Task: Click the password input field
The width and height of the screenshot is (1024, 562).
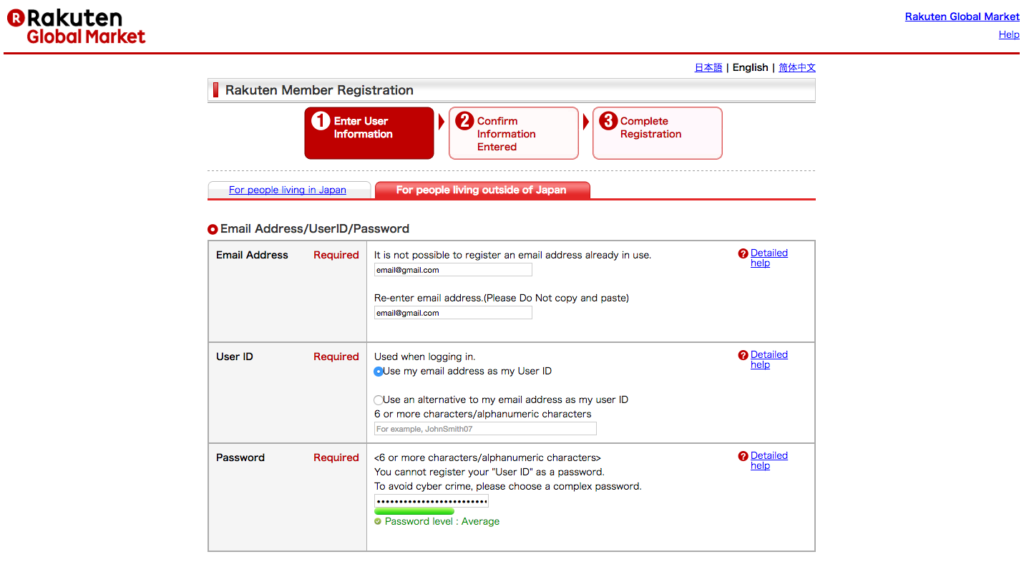Action: [x=431, y=501]
